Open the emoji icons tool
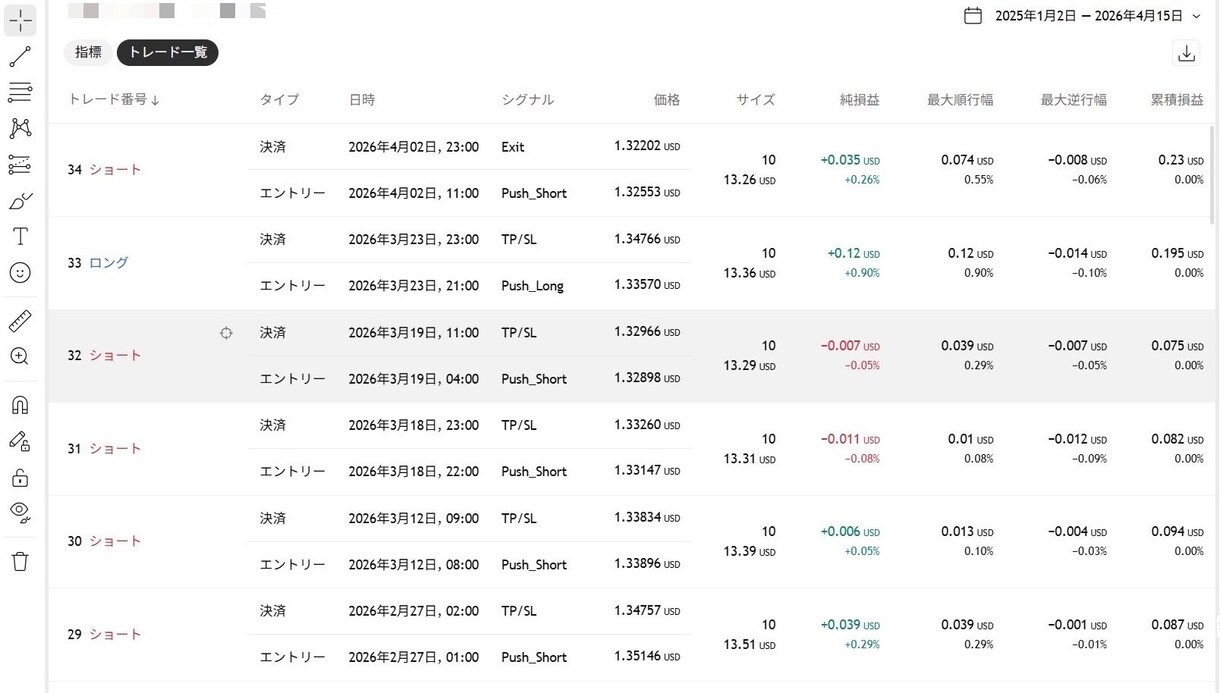 coord(20,272)
